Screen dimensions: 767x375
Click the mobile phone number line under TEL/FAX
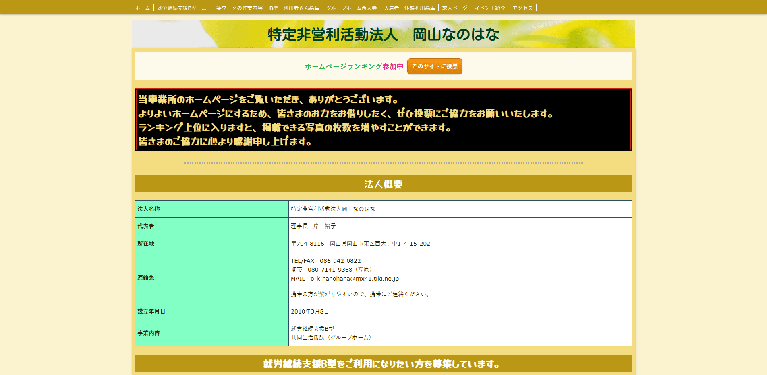(x=331, y=269)
